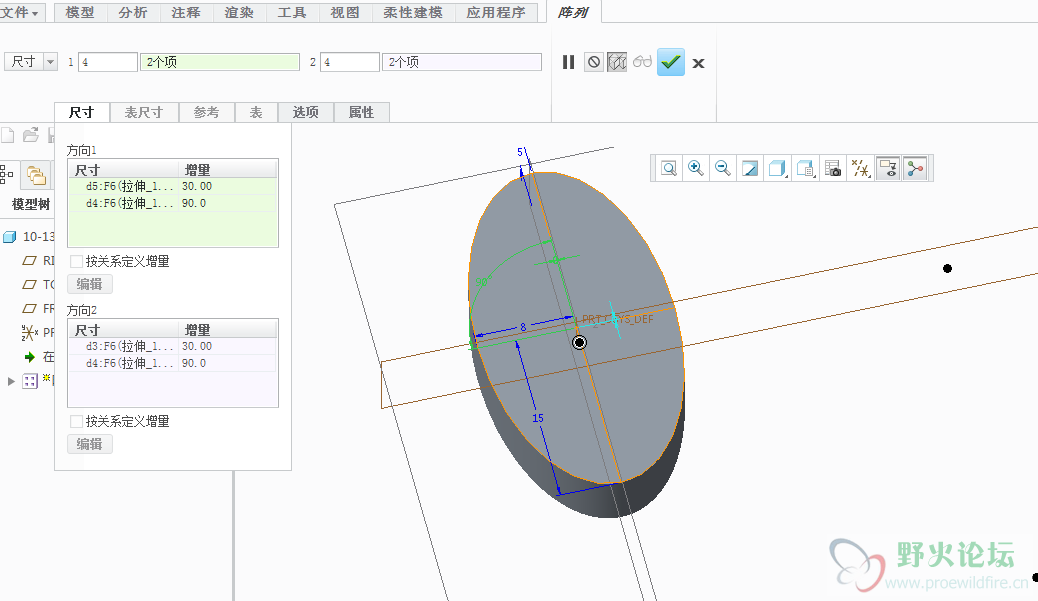This screenshot has height=601, width=1038.
Task: Click the no-preview circle-slash icon
Action: pyautogui.click(x=594, y=62)
